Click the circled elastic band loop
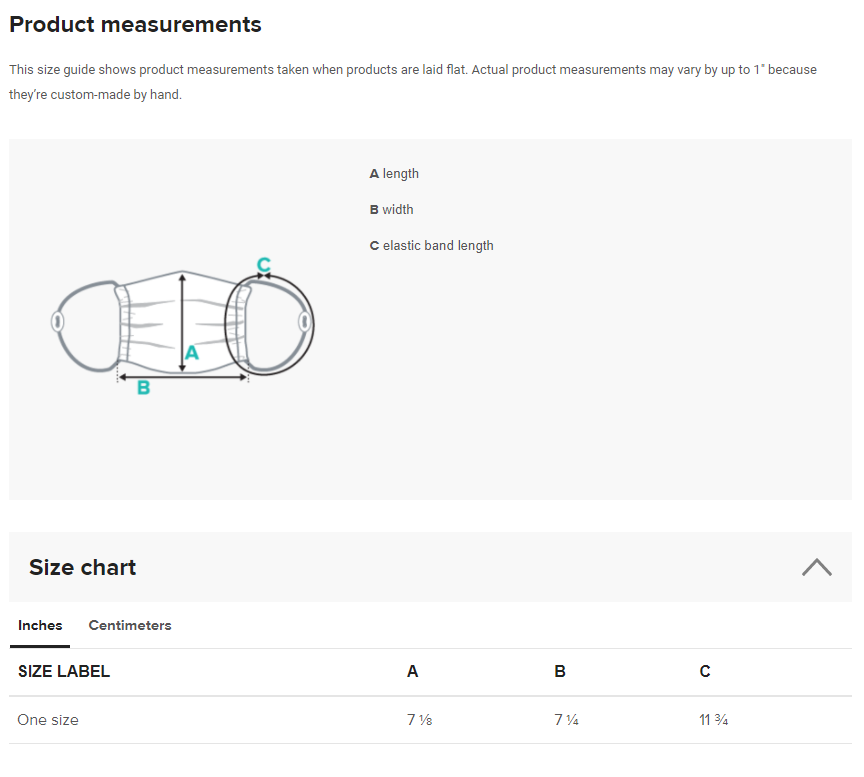 (x=269, y=325)
